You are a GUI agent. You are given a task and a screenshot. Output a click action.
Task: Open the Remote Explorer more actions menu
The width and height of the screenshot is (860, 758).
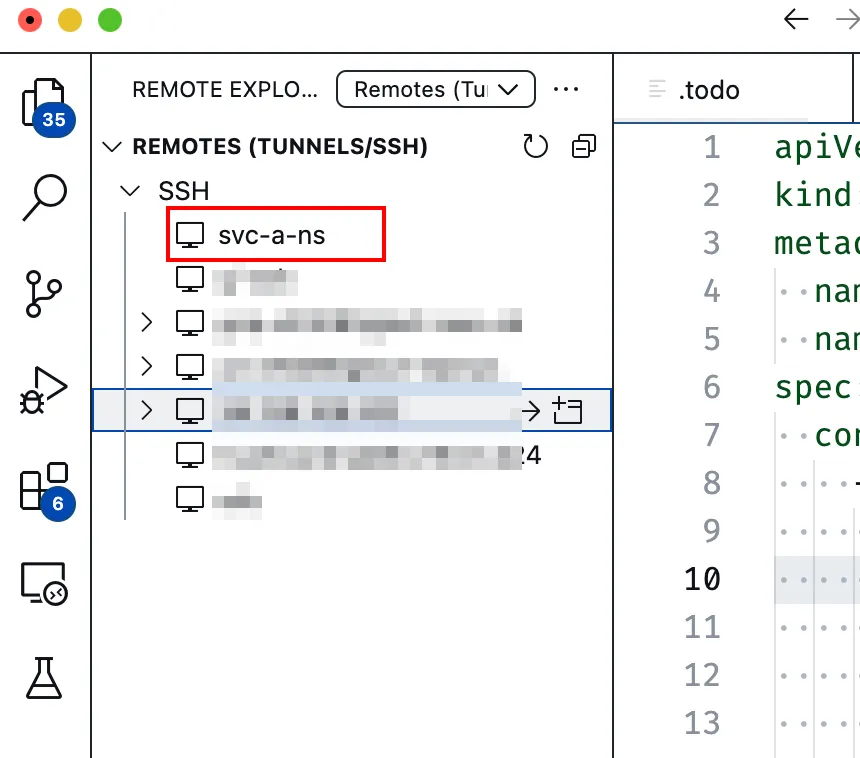pyautogui.click(x=565, y=89)
